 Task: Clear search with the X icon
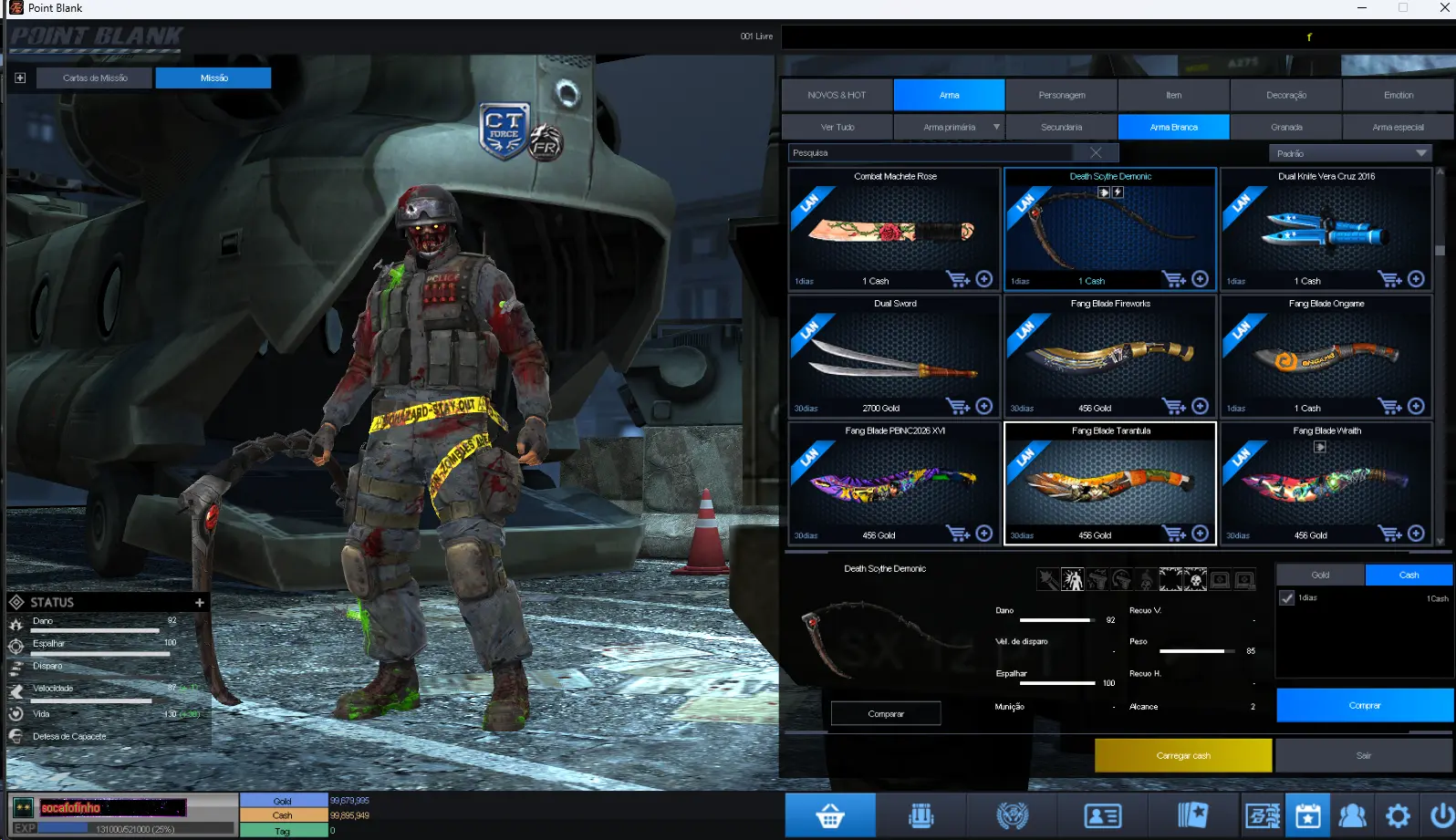coord(1096,152)
